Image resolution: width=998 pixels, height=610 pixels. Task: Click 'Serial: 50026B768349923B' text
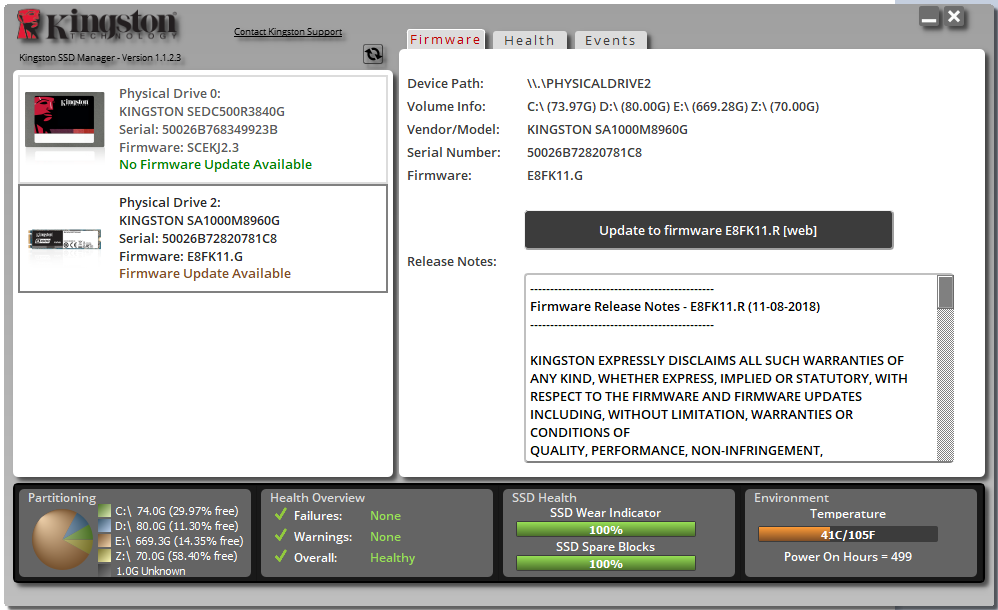tap(199, 129)
